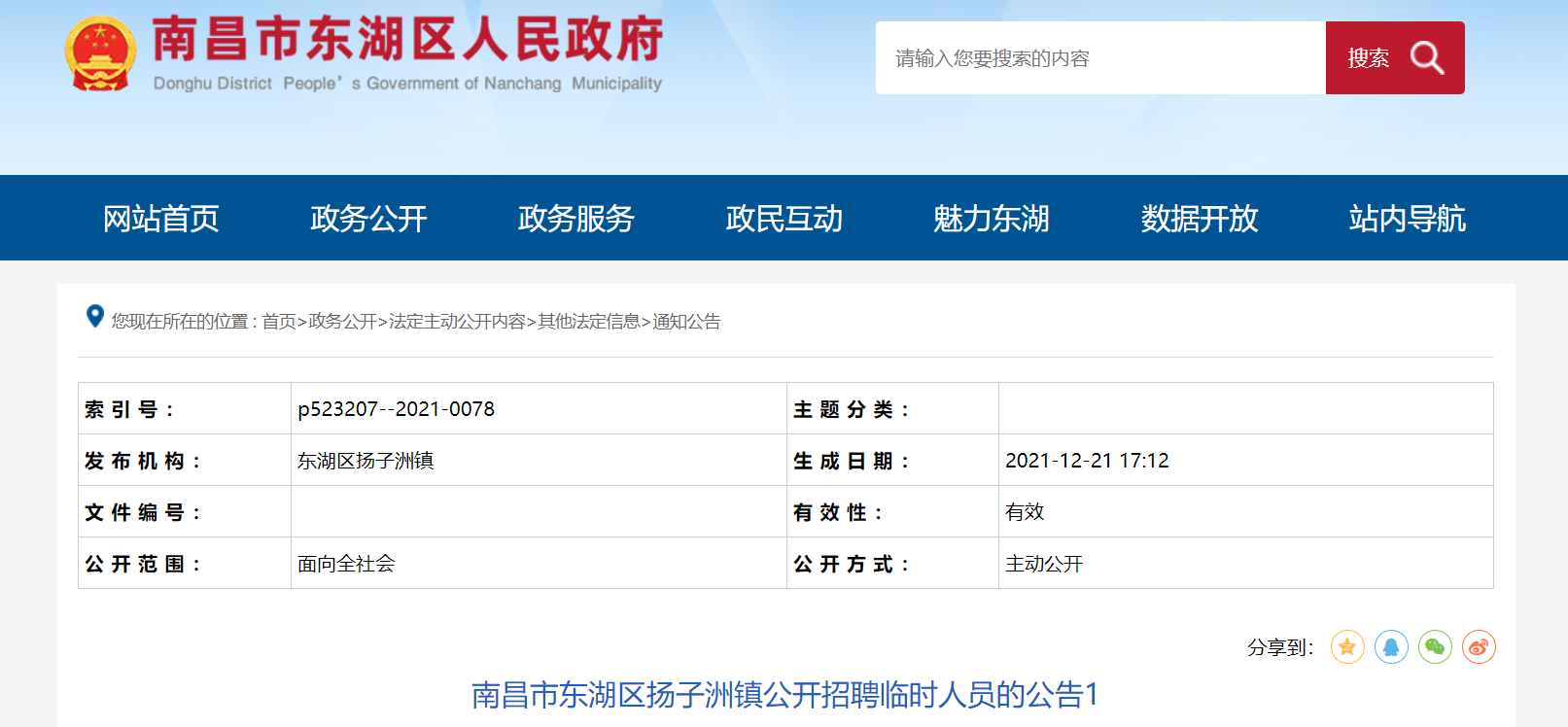Click the national emblem logo
The height and width of the screenshot is (727, 1568).
click(100, 54)
